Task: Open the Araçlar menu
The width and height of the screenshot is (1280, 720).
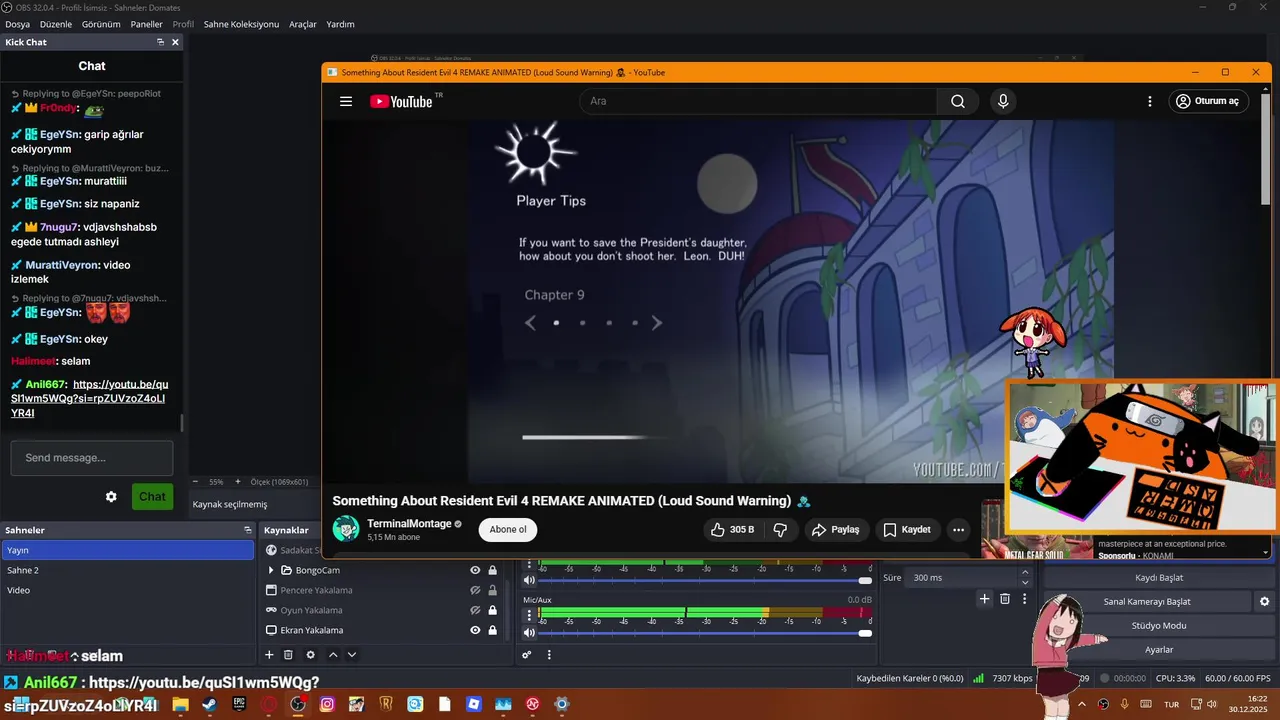Action: (303, 24)
